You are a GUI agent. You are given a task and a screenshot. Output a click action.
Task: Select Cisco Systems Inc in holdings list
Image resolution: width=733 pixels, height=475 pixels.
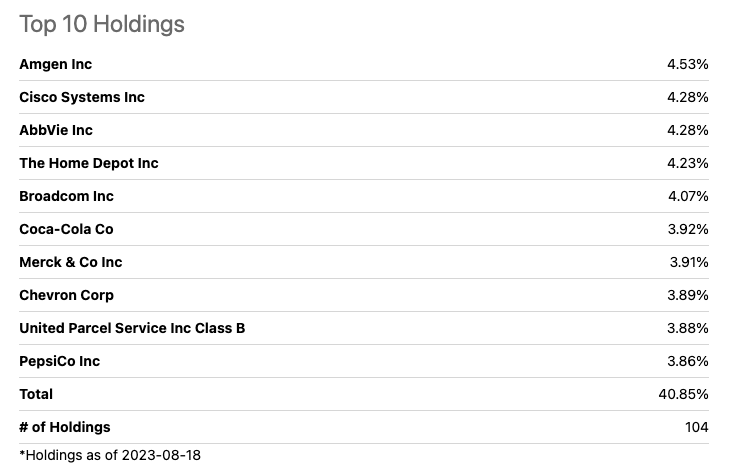pyautogui.click(x=82, y=97)
